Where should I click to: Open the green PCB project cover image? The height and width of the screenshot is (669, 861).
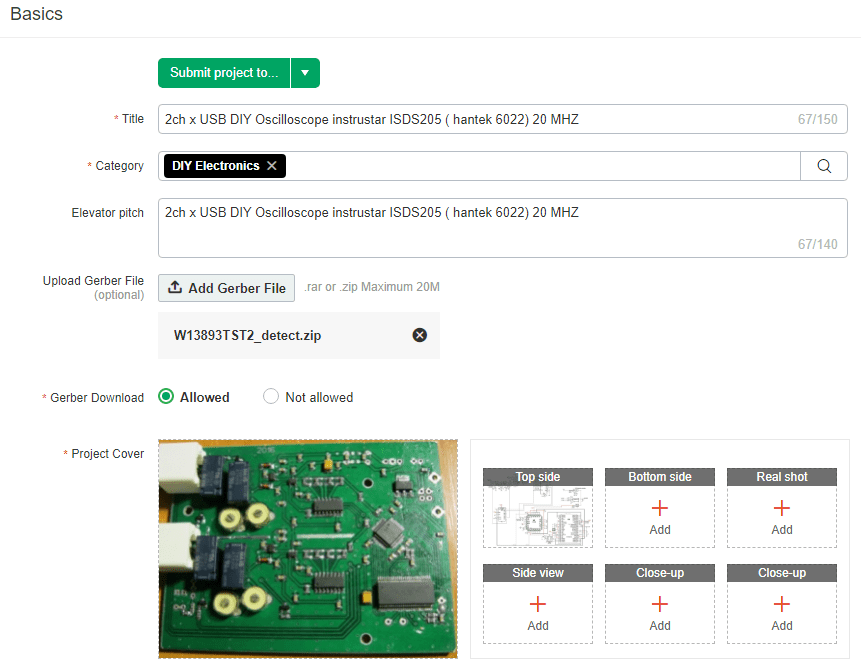pos(308,547)
